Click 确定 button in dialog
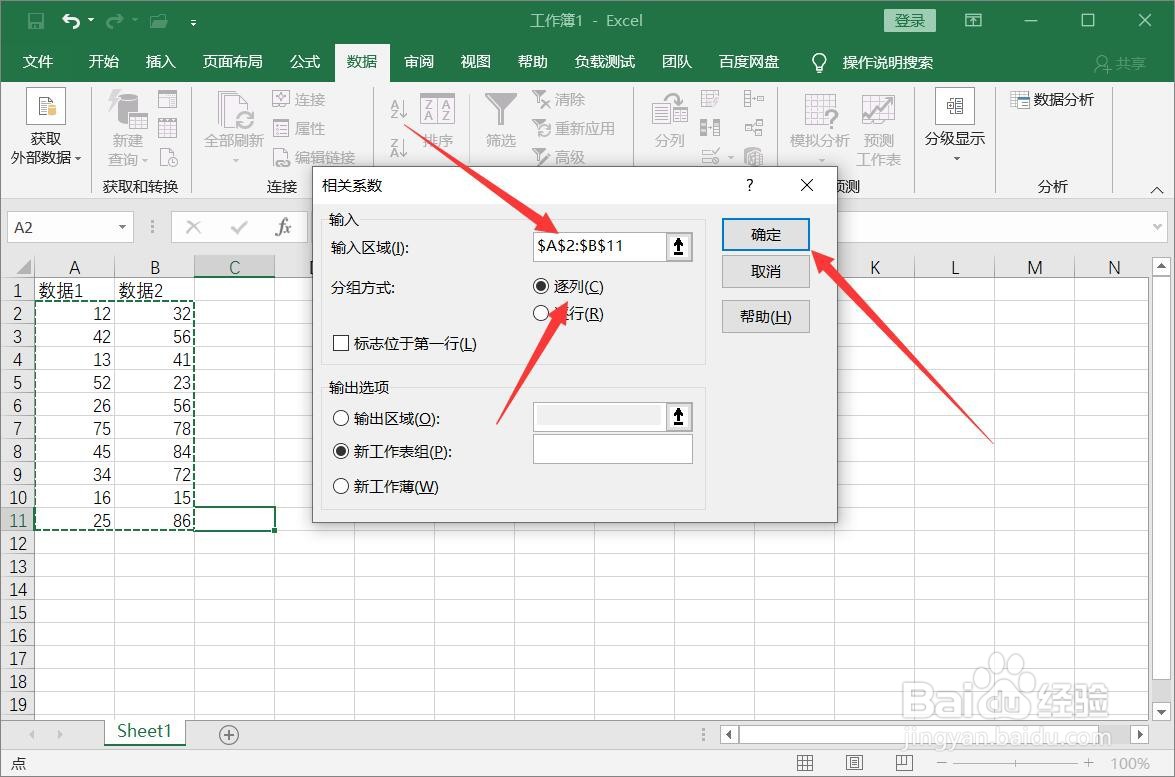Image resolution: width=1175 pixels, height=777 pixels. 766,235
